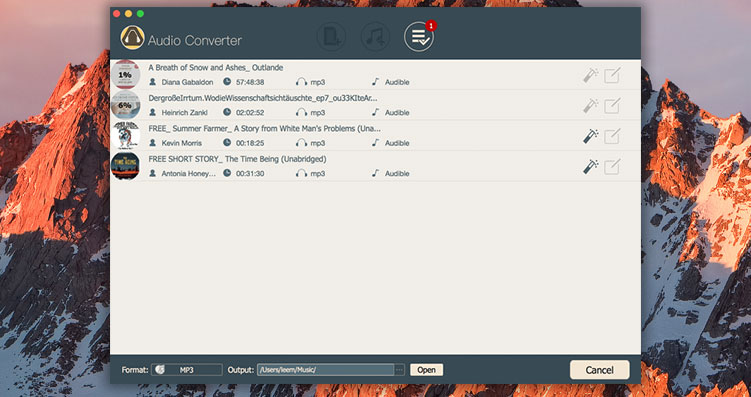Click the Open output folder button

tap(426, 370)
